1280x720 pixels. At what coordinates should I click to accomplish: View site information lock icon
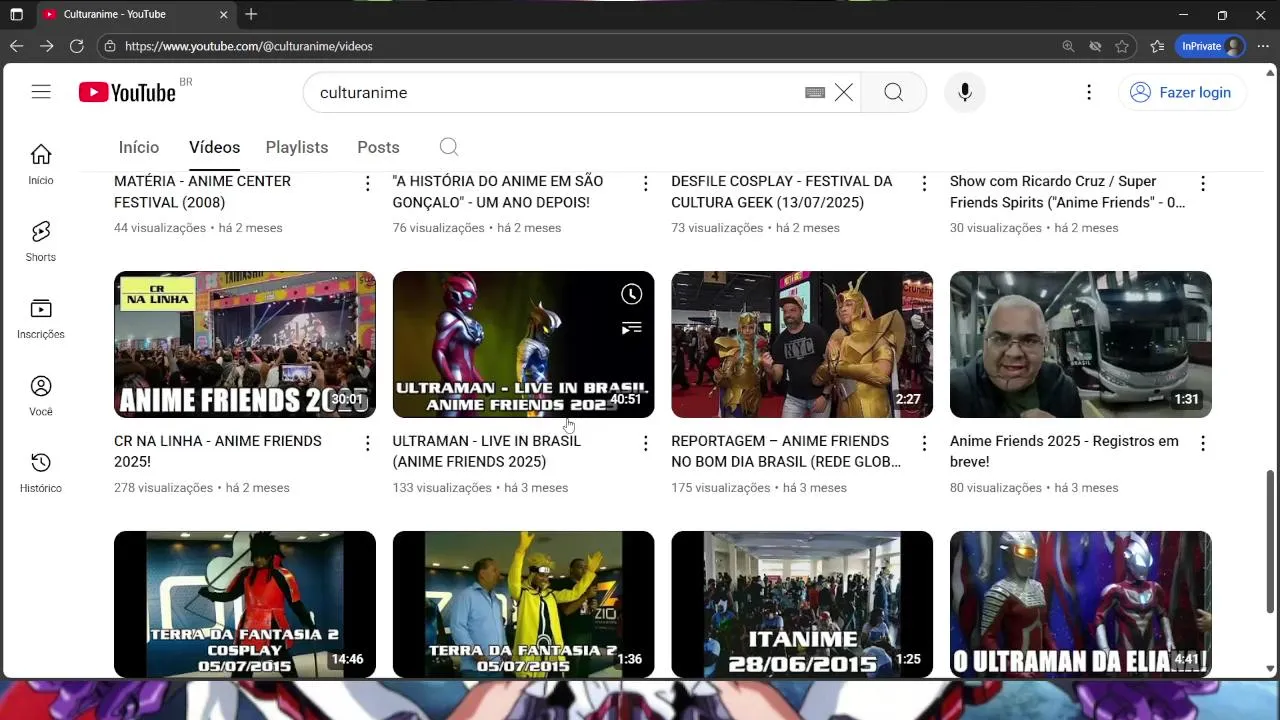tap(110, 46)
